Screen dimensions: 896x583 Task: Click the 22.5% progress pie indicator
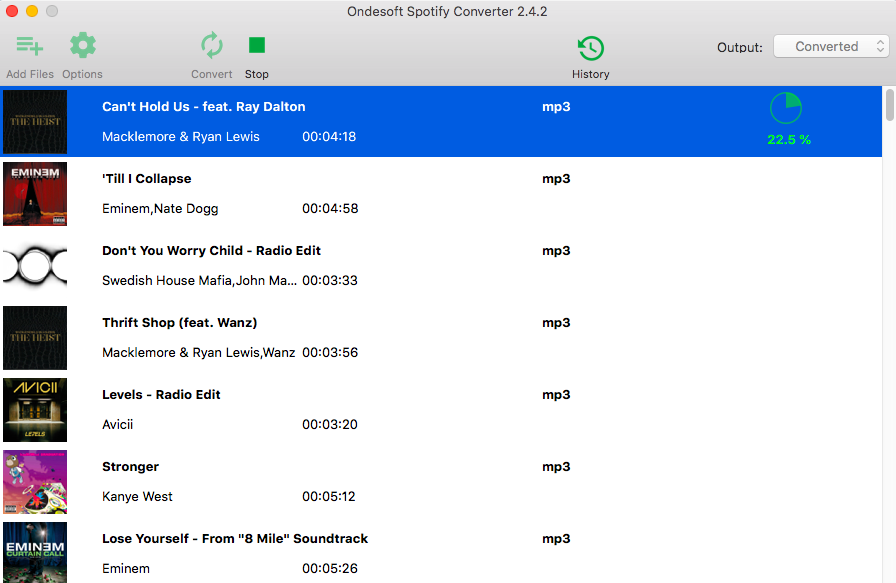click(786, 107)
